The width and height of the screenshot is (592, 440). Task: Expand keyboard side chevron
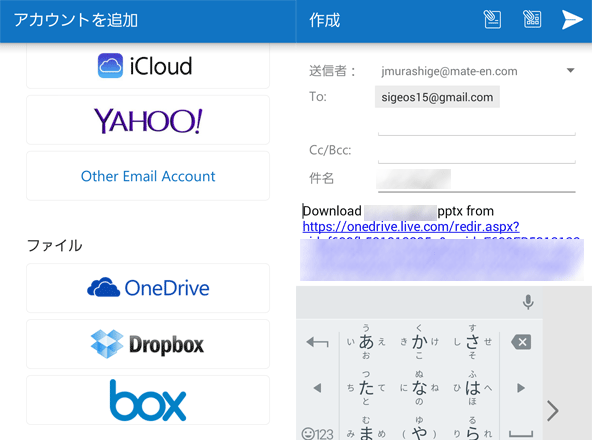553,411
